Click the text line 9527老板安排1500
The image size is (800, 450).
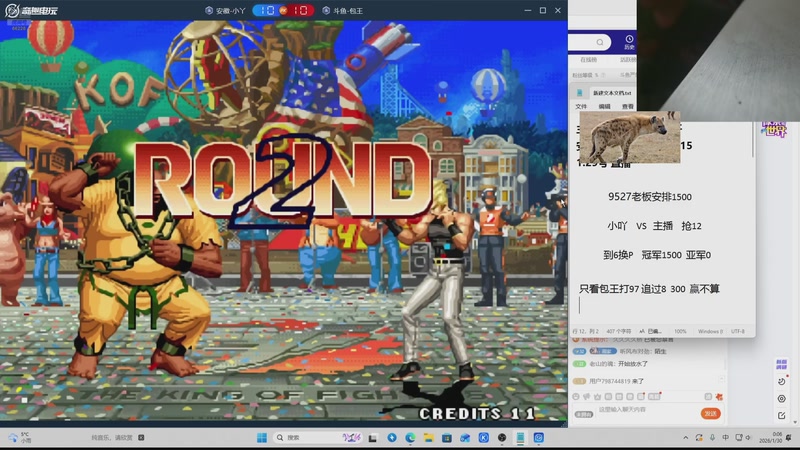[649, 197]
